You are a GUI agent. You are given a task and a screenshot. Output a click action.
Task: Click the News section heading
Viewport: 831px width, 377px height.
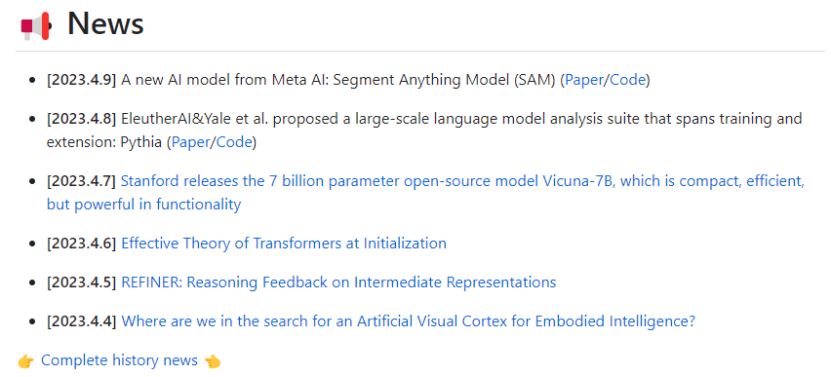pyautogui.click(x=105, y=24)
